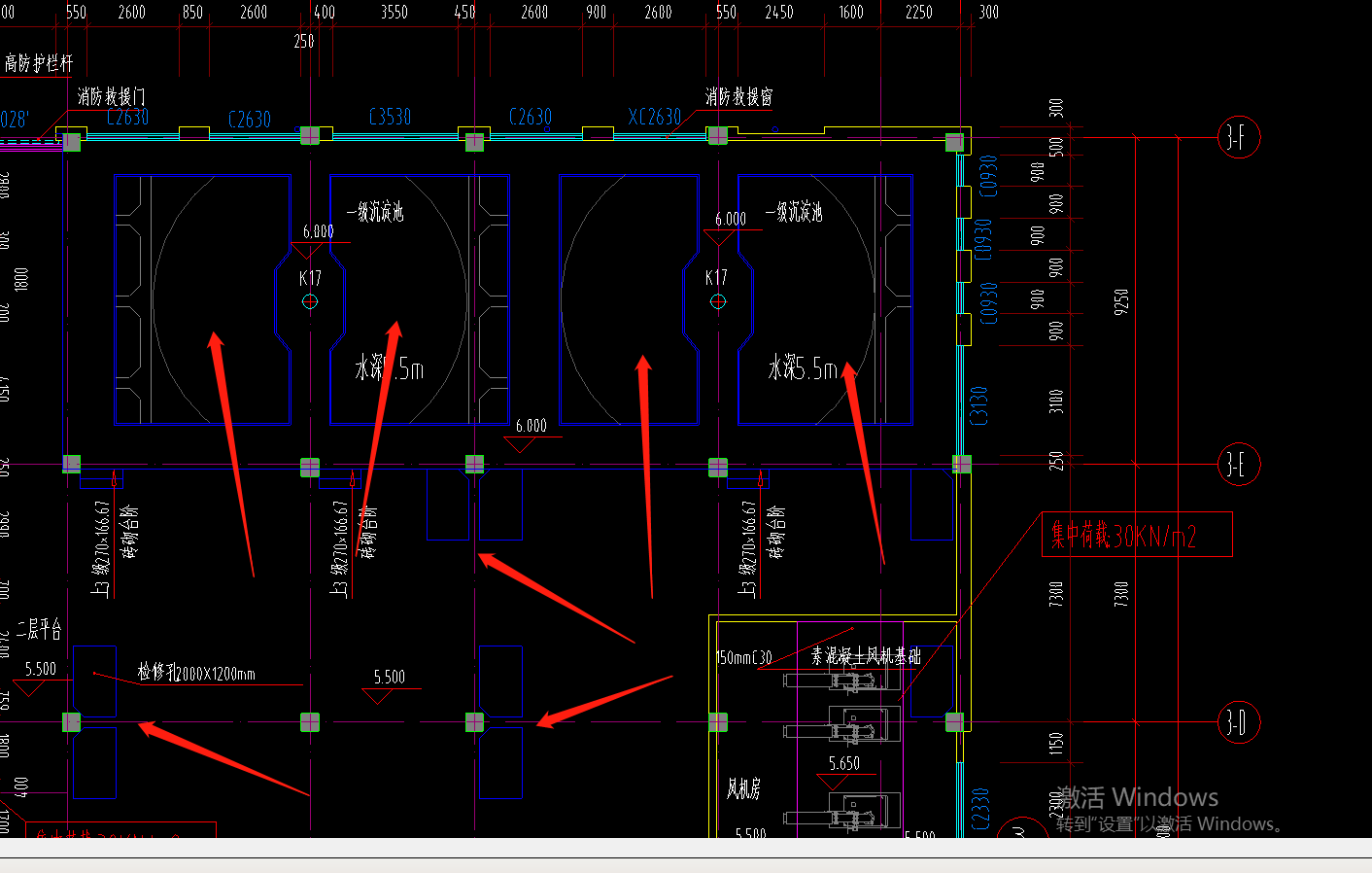Select the 消防救援门 label
The image size is (1372, 873).
pyautogui.click(x=112, y=96)
